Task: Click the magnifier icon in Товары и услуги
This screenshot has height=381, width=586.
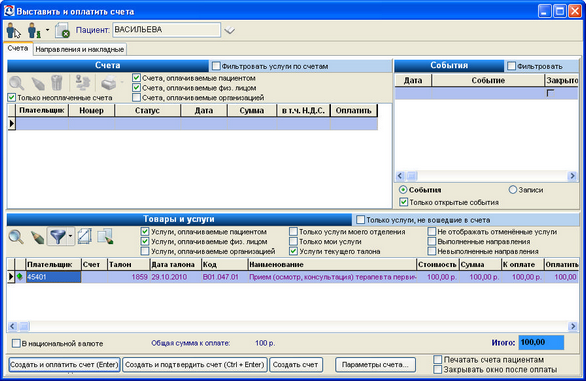Action: pos(16,237)
